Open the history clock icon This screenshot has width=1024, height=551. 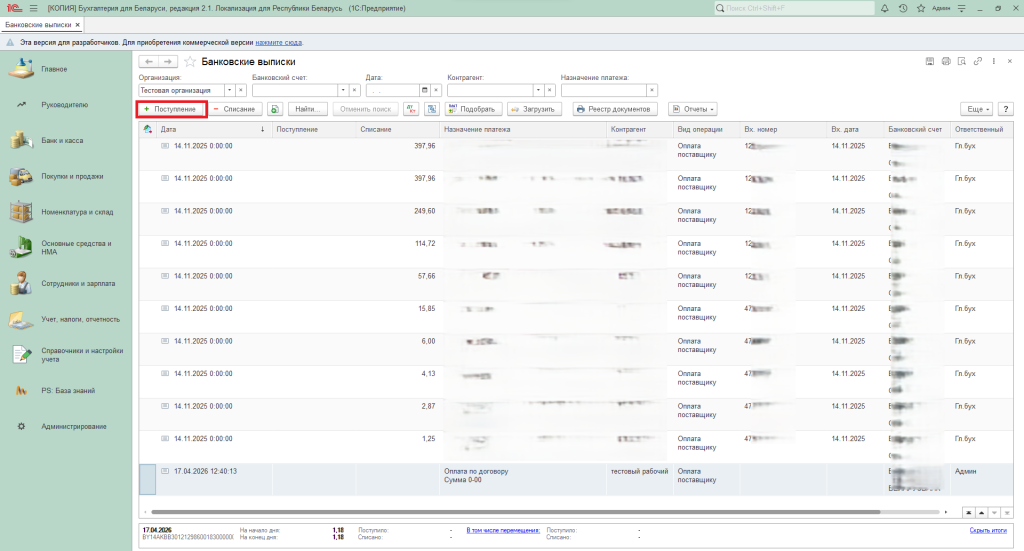coord(903,8)
